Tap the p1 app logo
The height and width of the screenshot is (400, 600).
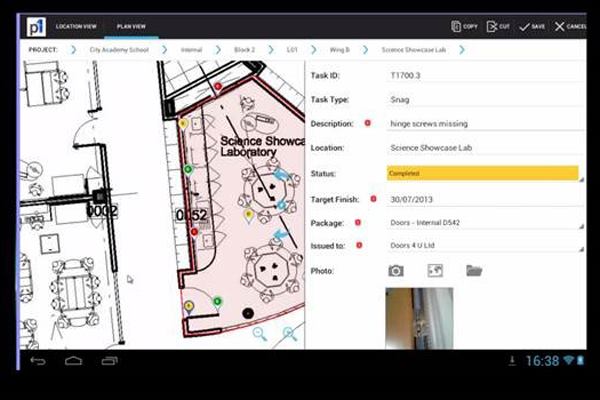pos(36,27)
